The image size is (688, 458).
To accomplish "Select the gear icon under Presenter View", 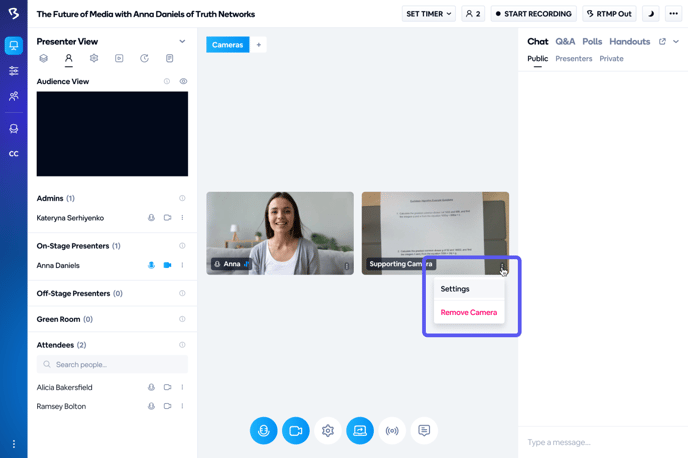I will coord(94,58).
